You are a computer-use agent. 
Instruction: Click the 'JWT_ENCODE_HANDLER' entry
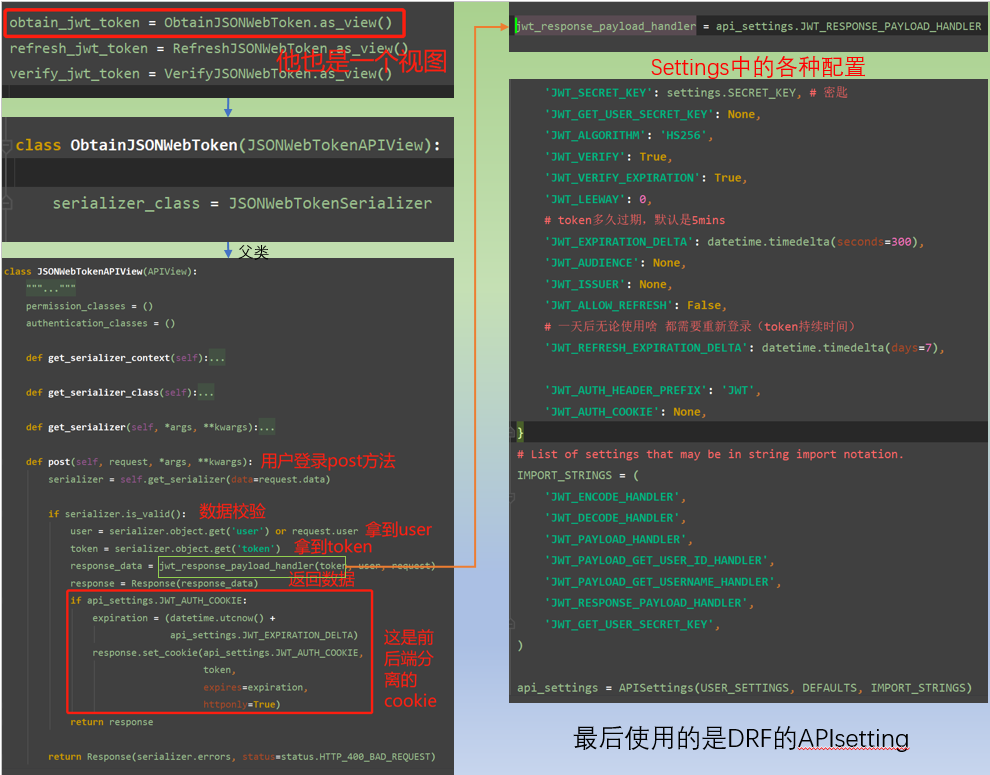(x=615, y=497)
